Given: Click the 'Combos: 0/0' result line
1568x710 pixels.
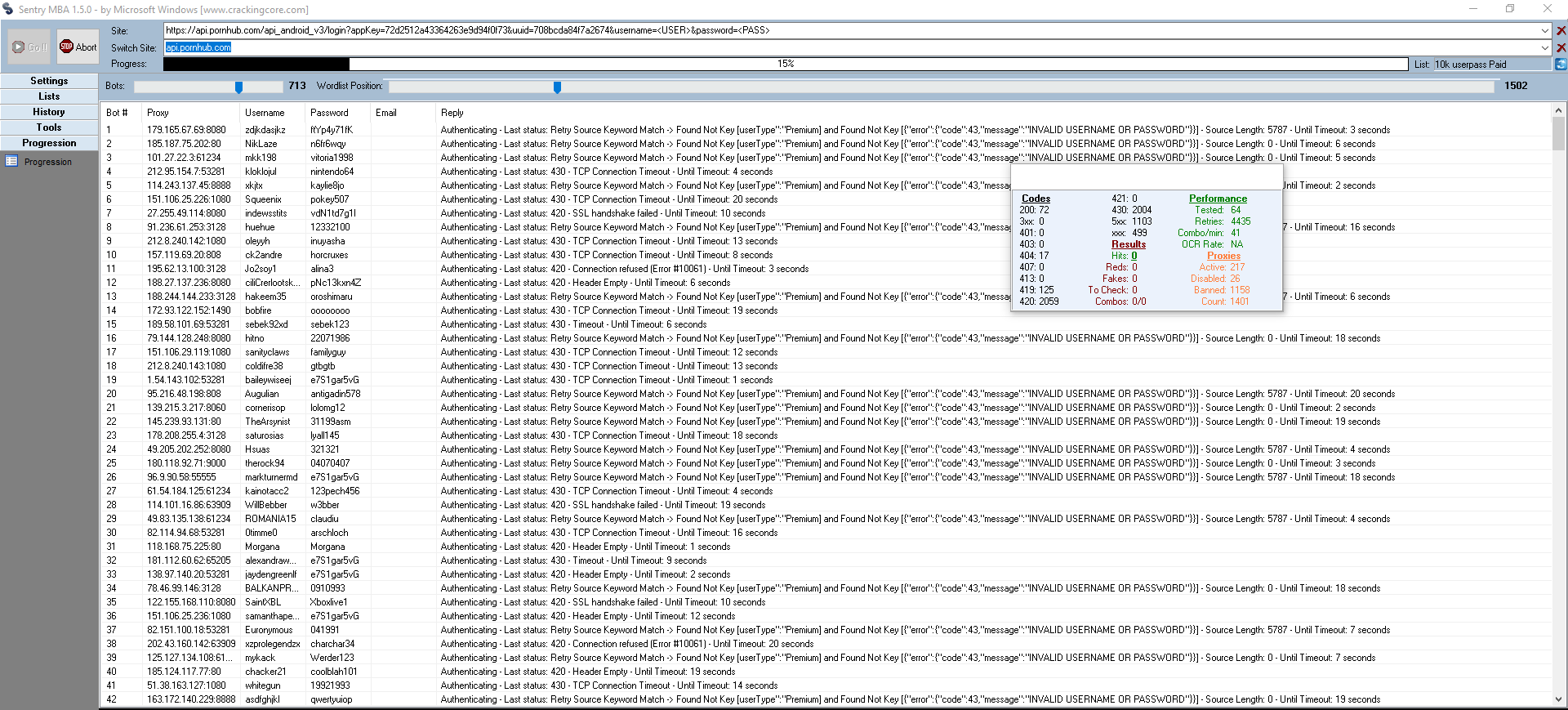Looking at the screenshot, I should [1120, 301].
